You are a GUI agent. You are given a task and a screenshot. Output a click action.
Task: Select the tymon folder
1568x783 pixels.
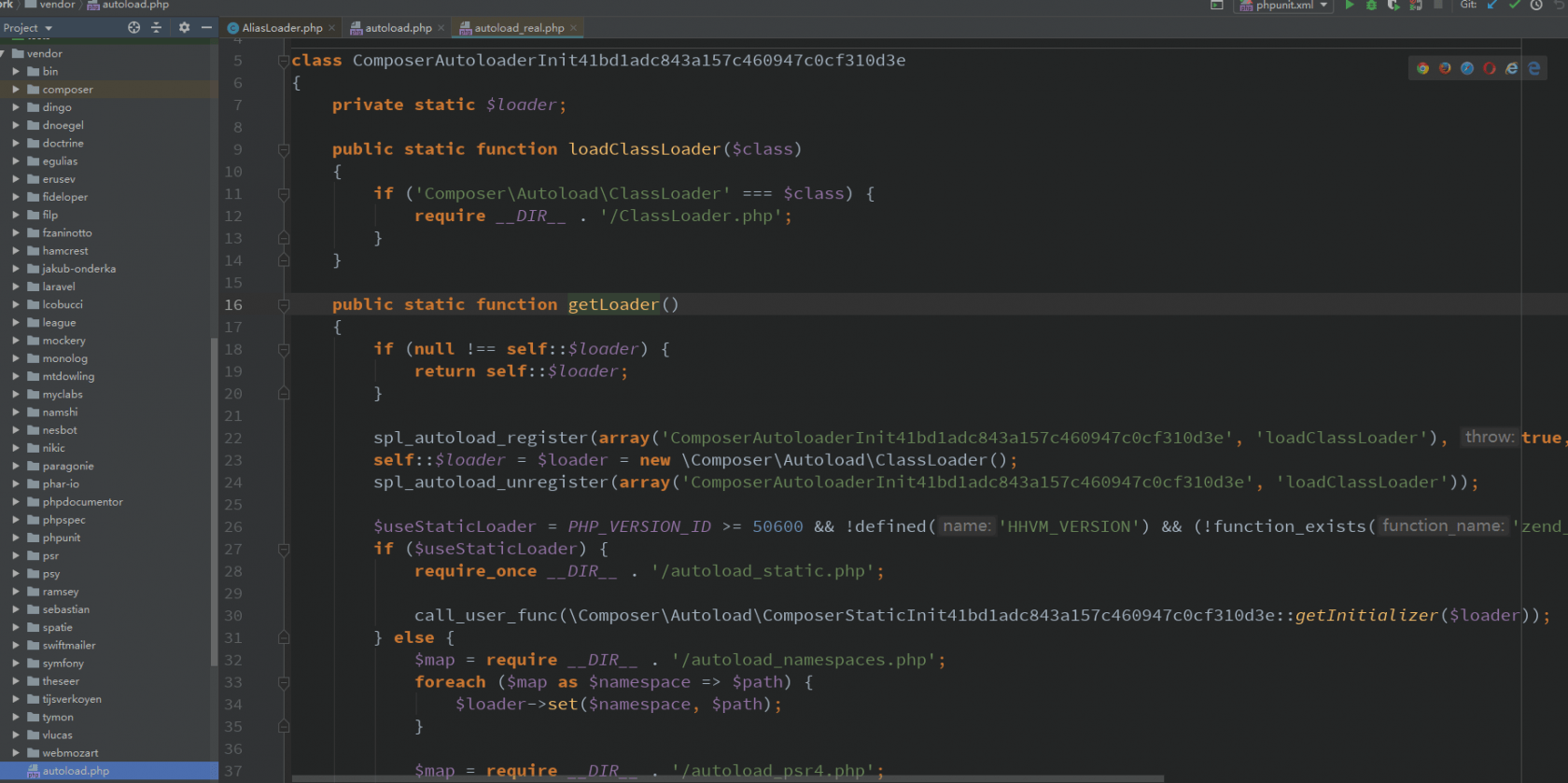[58, 717]
